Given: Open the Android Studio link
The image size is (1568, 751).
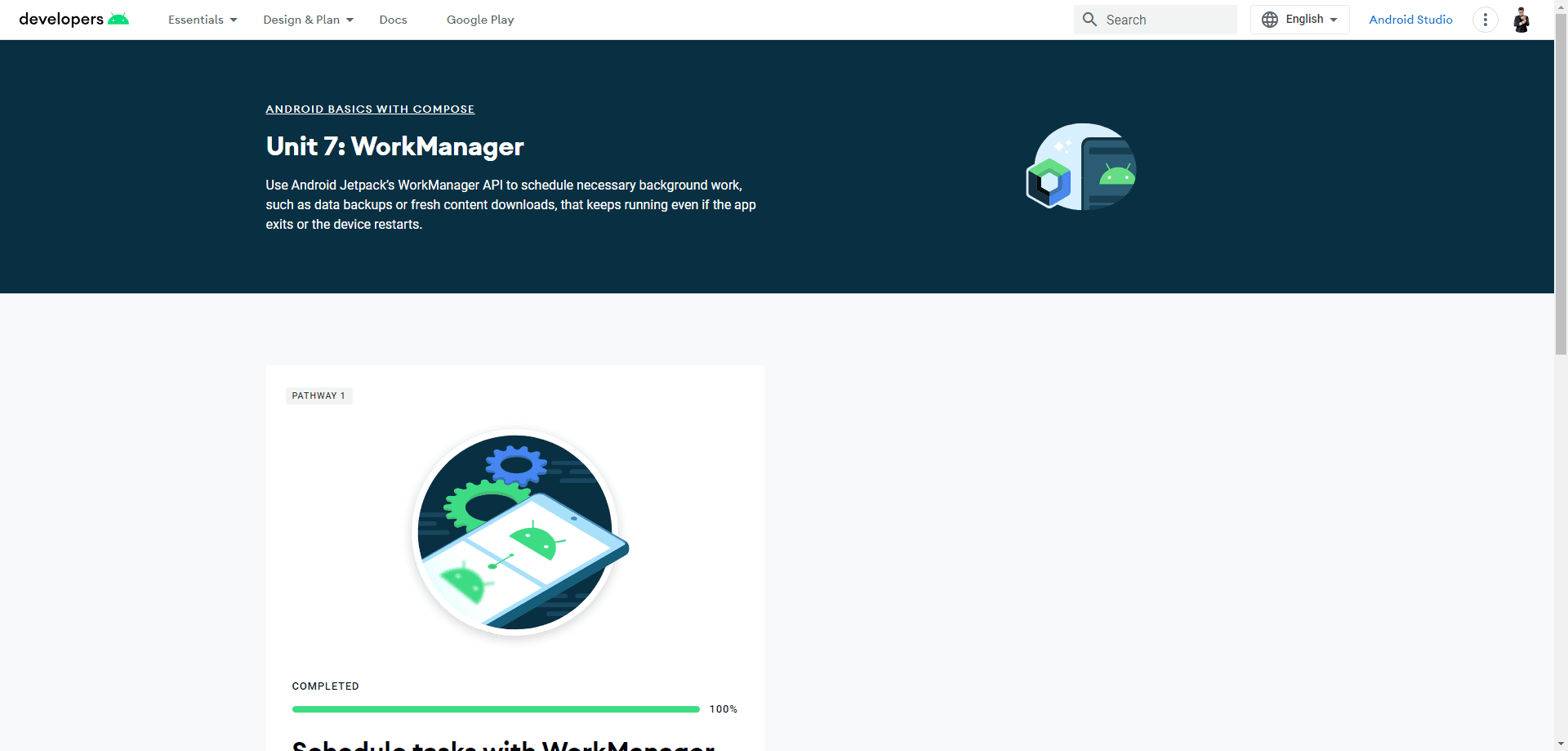Looking at the screenshot, I should click(x=1410, y=20).
